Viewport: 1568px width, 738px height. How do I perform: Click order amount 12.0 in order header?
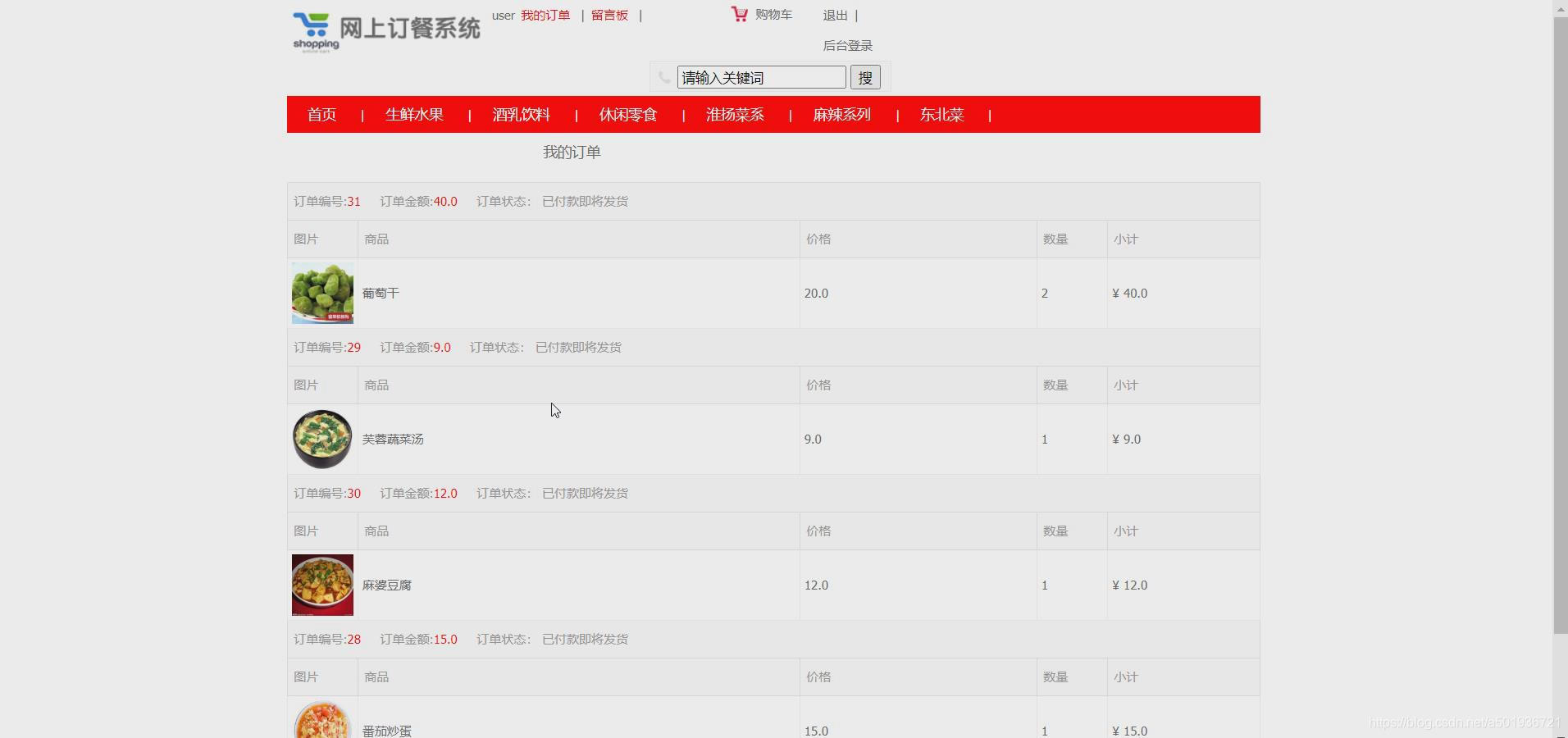pos(445,493)
